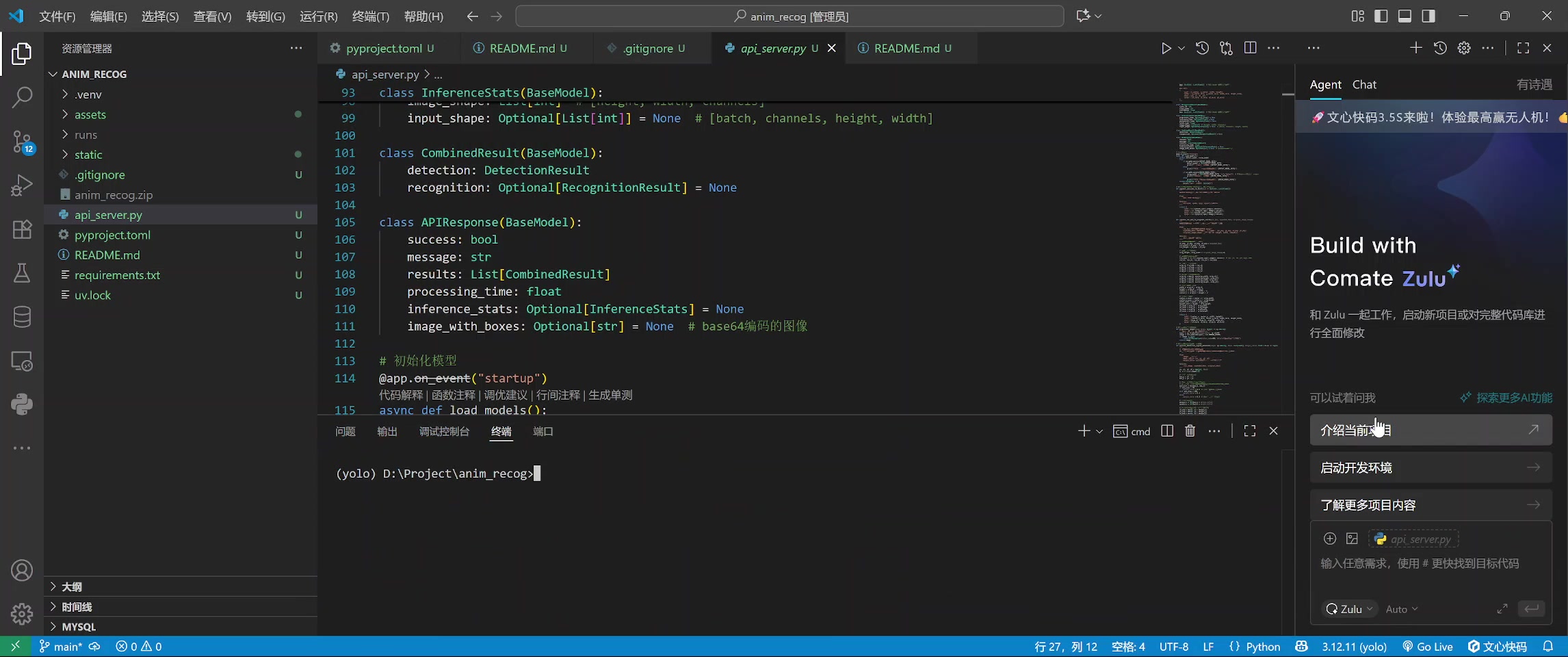Click the 启动开发环境 suggestion
The width and height of the screenshot is (1568, 657).
[x=1430, y=467]
